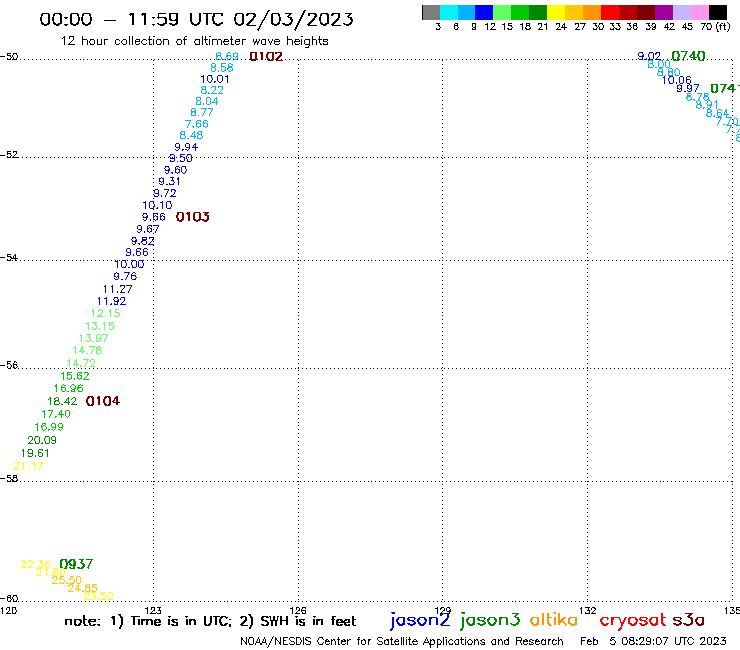Image resolution: width=740 pixels, height=650 pixels.
Task: Click the longitude axis label 123
Action: (x=153, y=610)
